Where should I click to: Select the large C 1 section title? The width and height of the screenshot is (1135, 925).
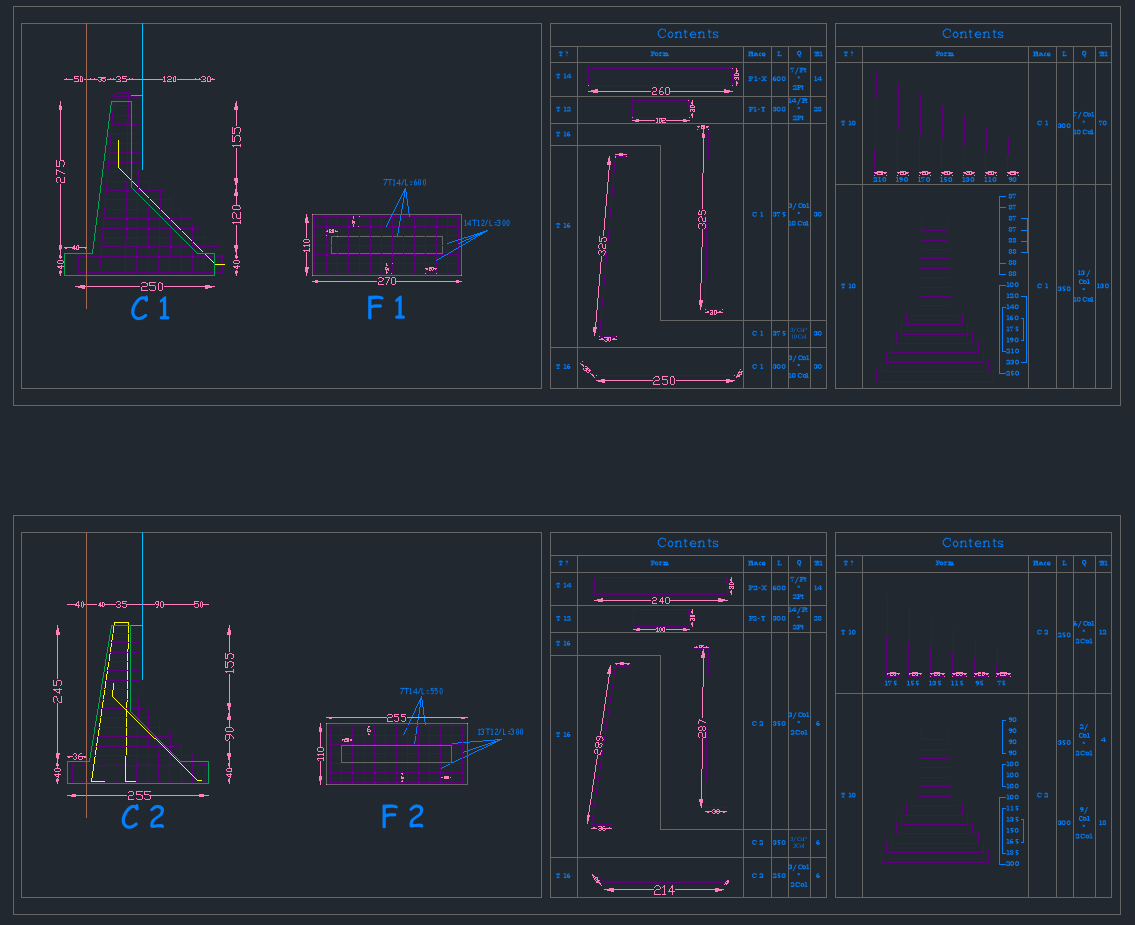click(x=150, y=309)
